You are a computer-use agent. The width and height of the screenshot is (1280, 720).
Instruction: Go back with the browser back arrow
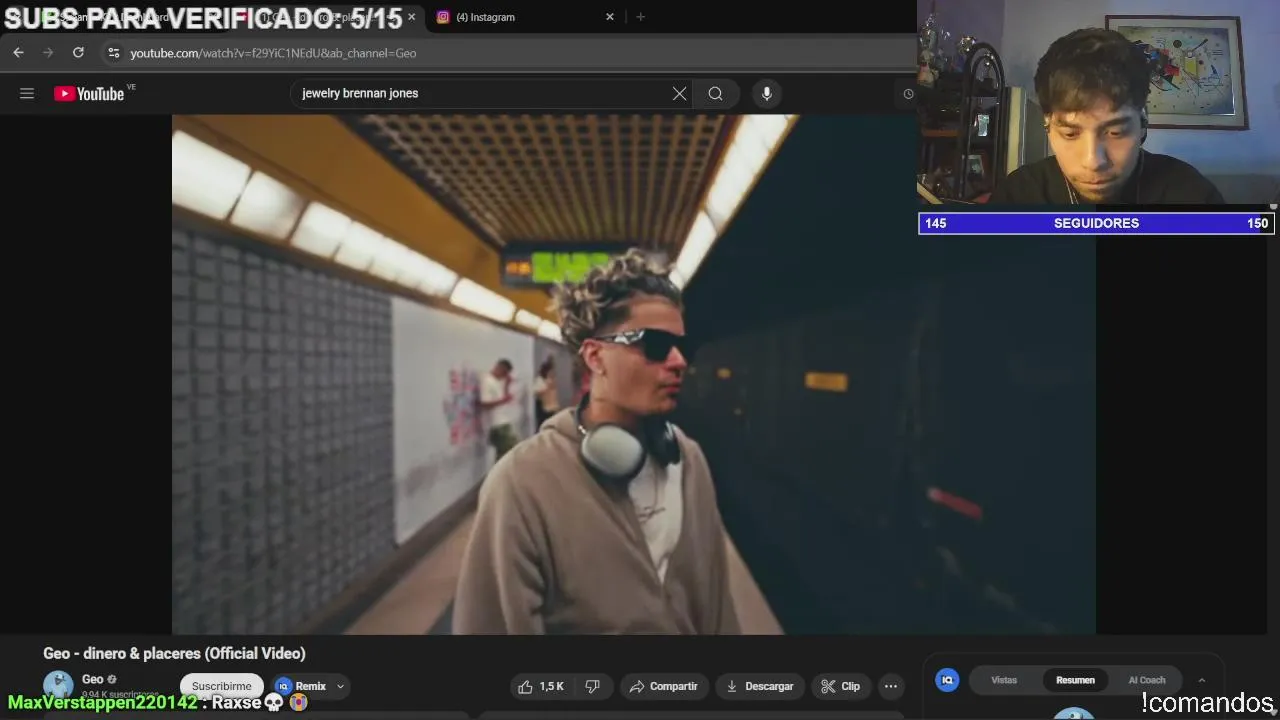(x=18, y=53)
